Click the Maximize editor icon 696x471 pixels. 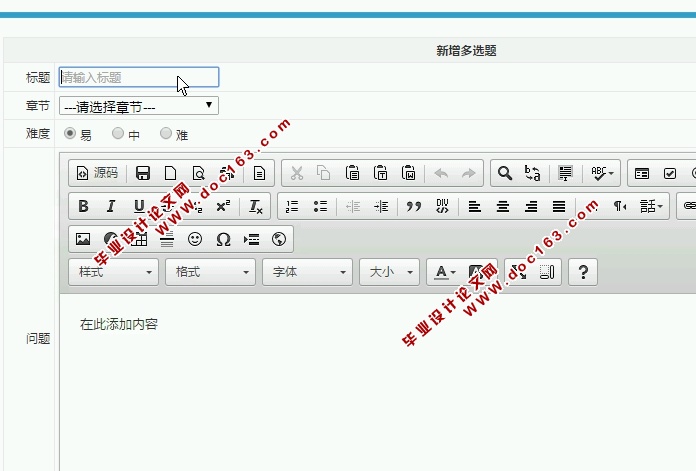click(519, 272)
